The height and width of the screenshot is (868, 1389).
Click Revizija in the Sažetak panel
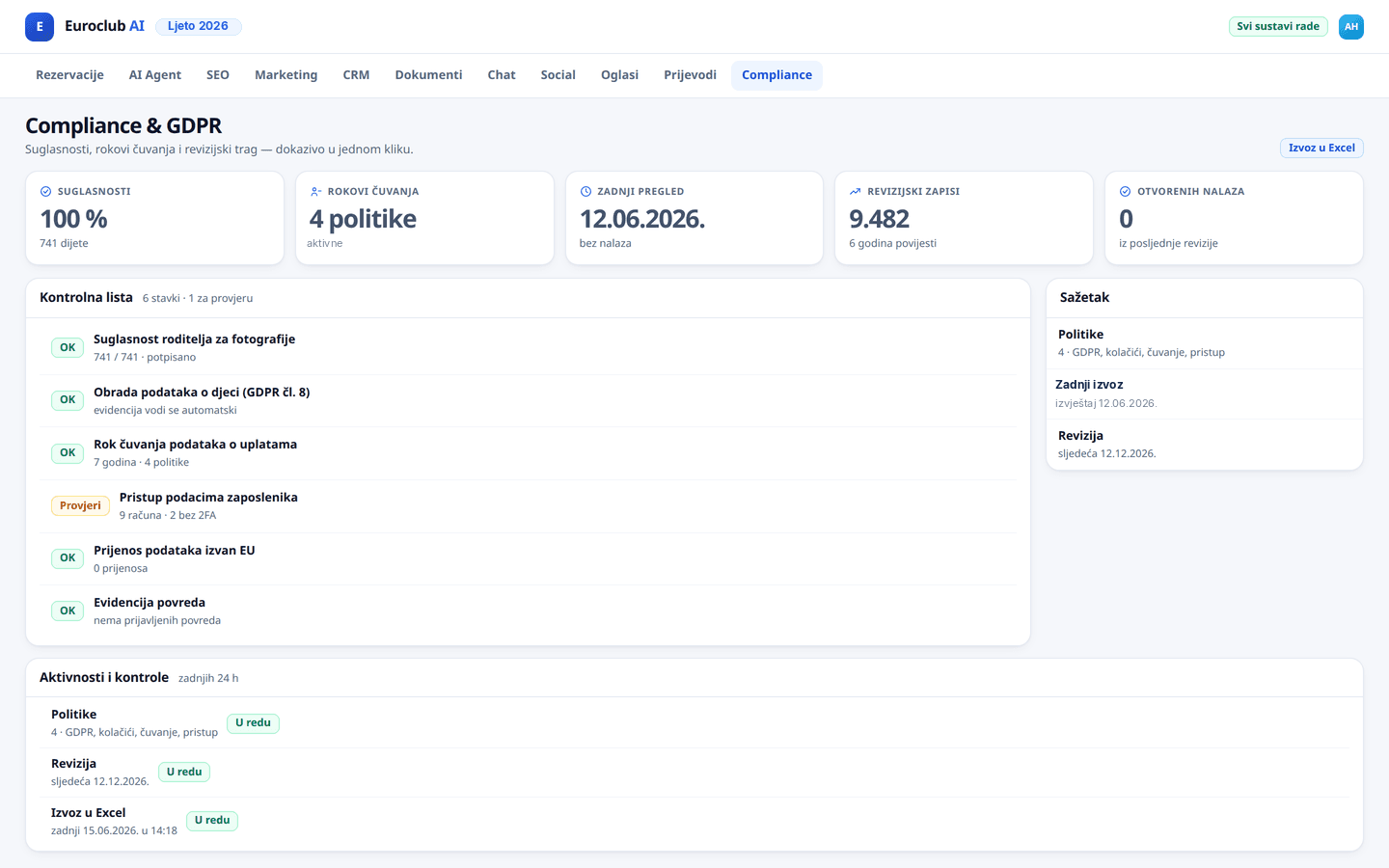pyautogui.click(x=1205, y=445)
